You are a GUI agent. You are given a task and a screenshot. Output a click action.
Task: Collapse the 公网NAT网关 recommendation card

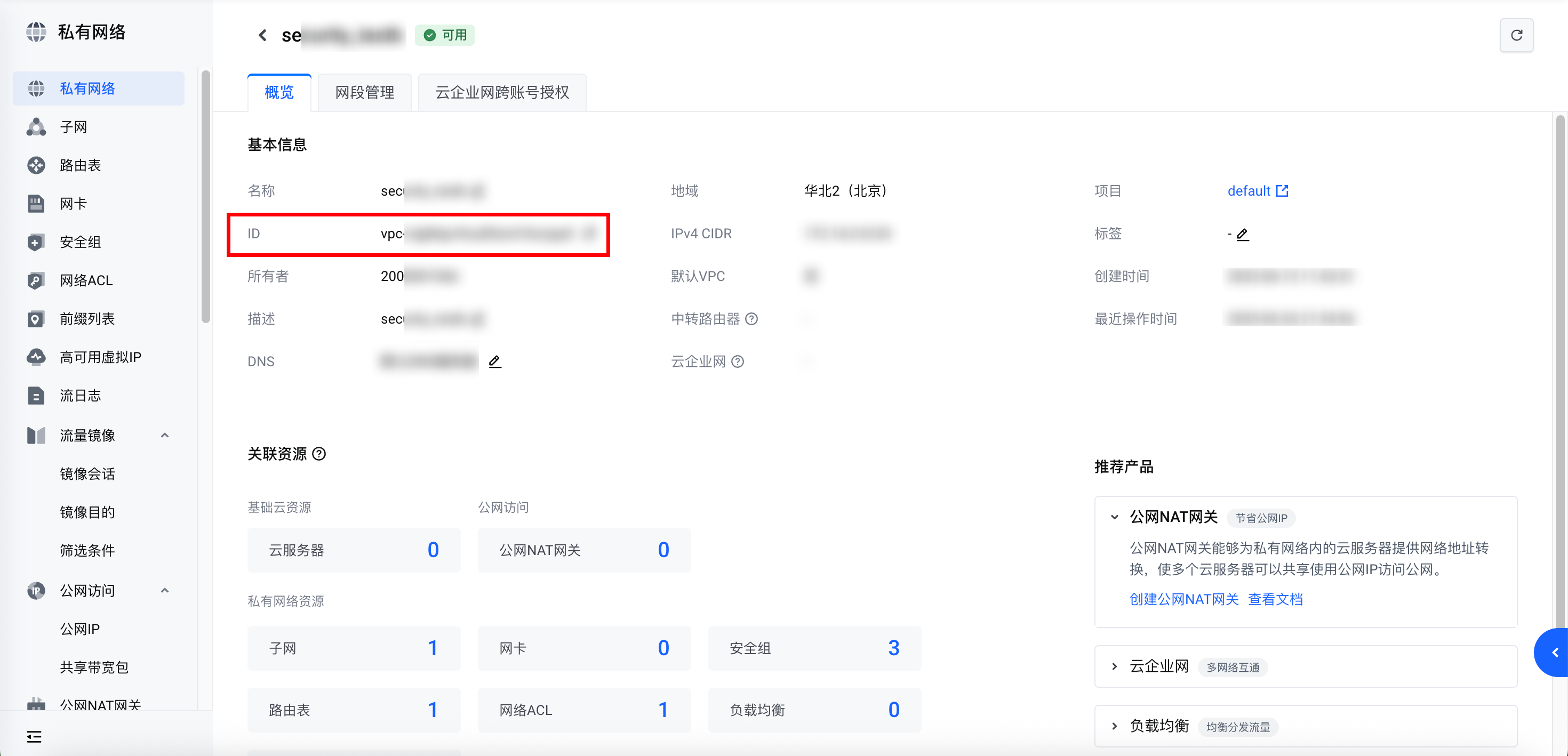pyautogui.click(x=1114, y=517)
